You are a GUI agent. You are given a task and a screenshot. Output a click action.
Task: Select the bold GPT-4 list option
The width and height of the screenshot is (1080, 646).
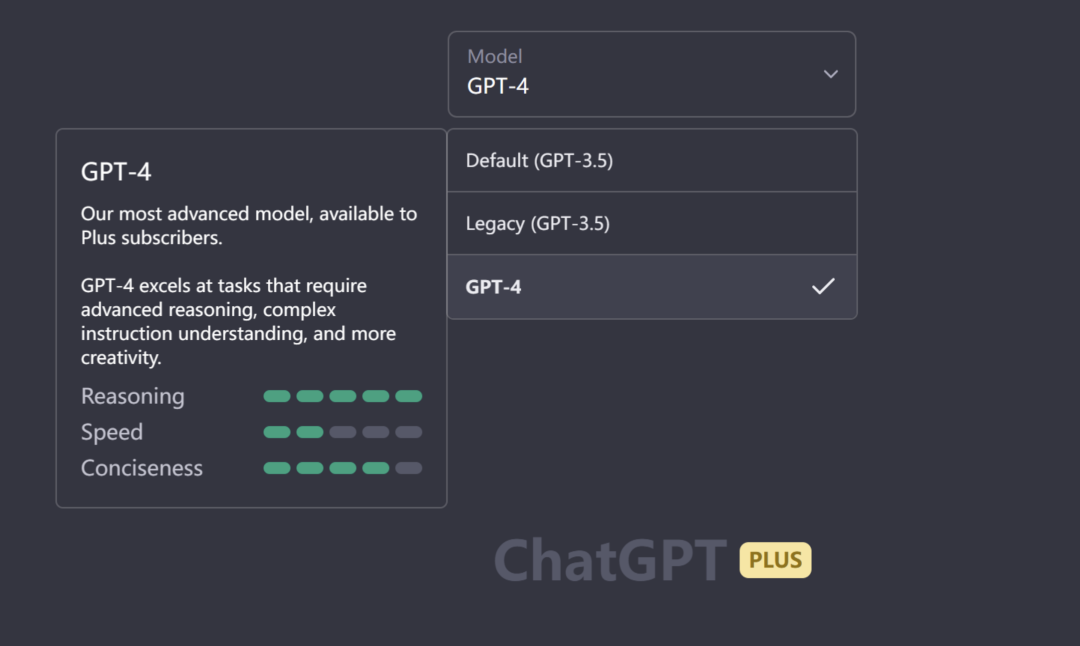(x=494, y=287)
